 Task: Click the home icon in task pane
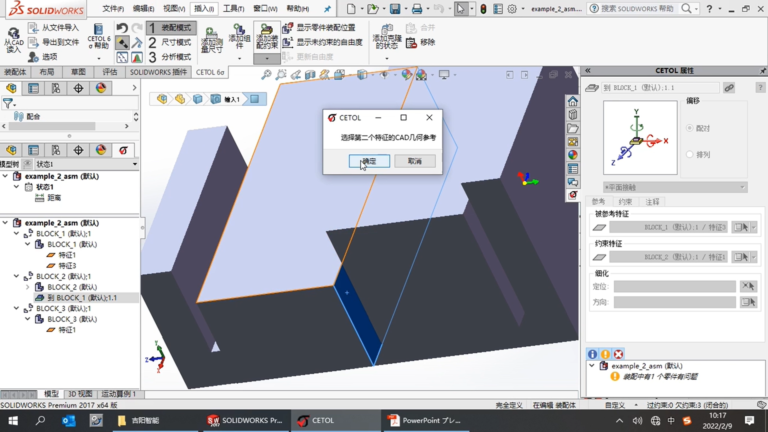click(573, 101)
